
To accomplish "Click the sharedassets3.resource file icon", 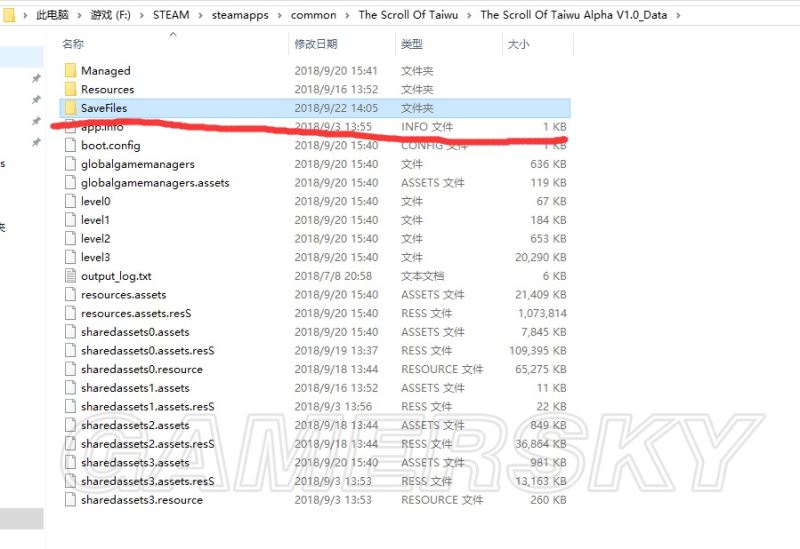I will point(70,500).
